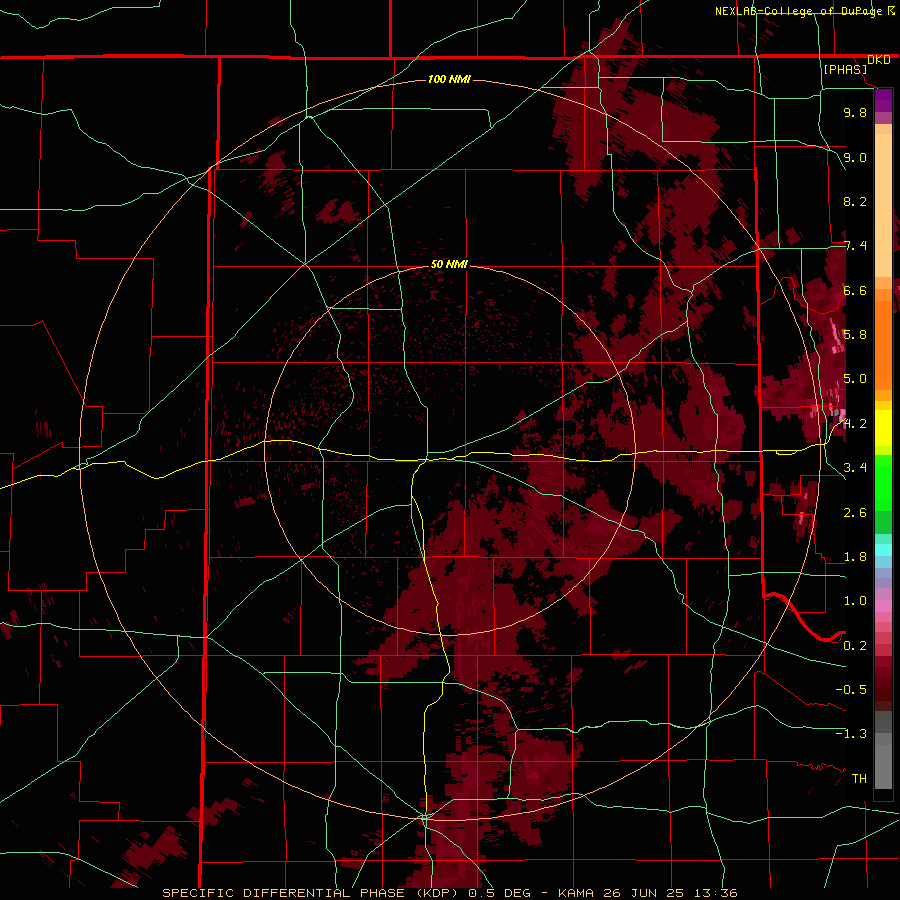Image resolution: width=900 pixels, height=900 pixels.
Task: Click the 1.0 legend value
Action: pos(855,601)
